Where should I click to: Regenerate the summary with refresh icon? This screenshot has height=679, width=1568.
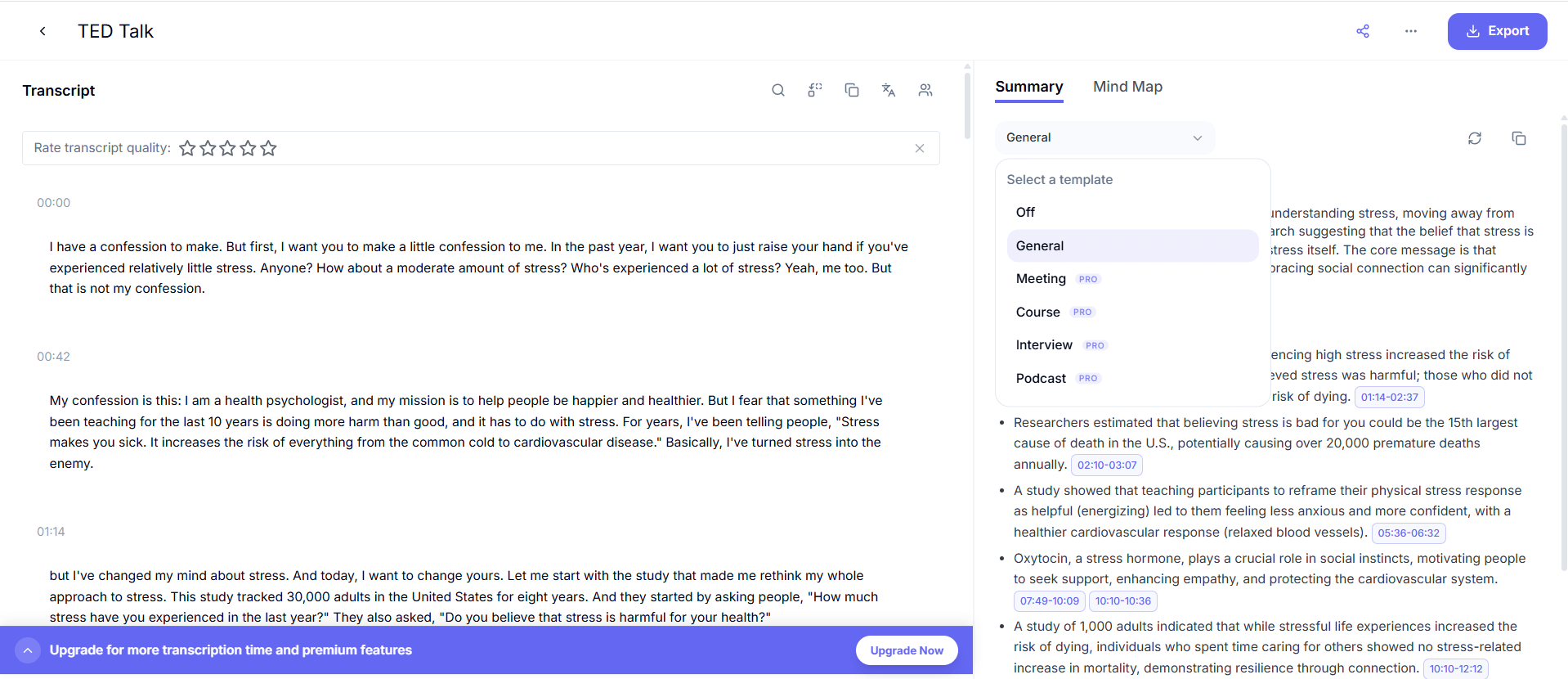tap(1475, 138)
